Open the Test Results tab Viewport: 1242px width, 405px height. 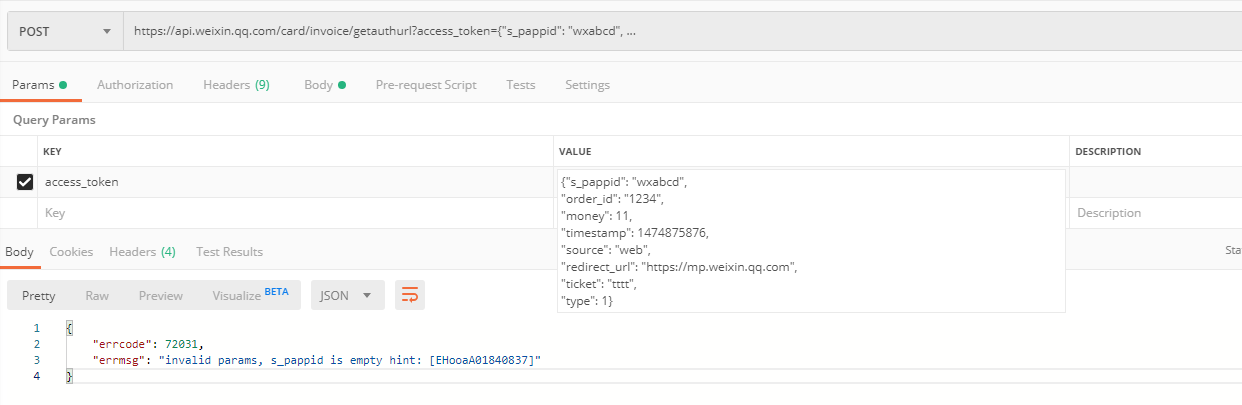[x=229, y=252]
